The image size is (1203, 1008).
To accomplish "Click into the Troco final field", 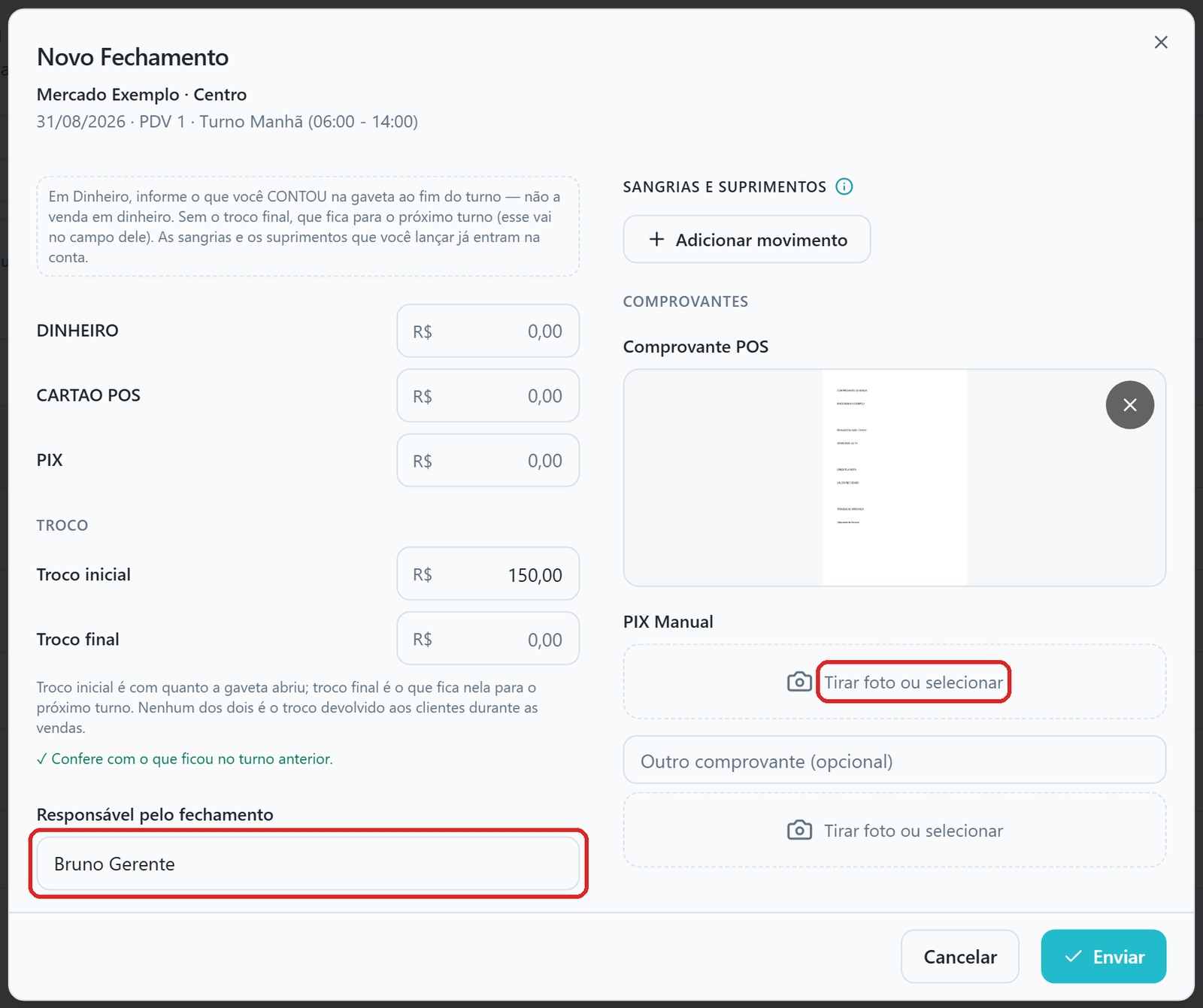I will [x=488, y=638].
